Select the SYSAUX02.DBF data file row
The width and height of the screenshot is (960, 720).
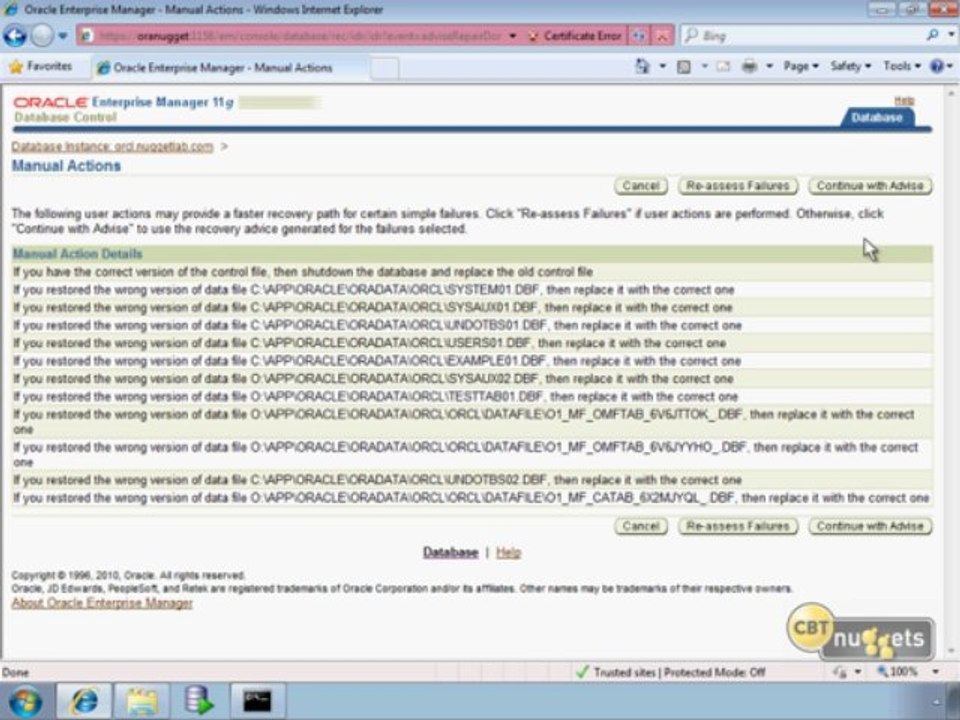coord(472,378)
